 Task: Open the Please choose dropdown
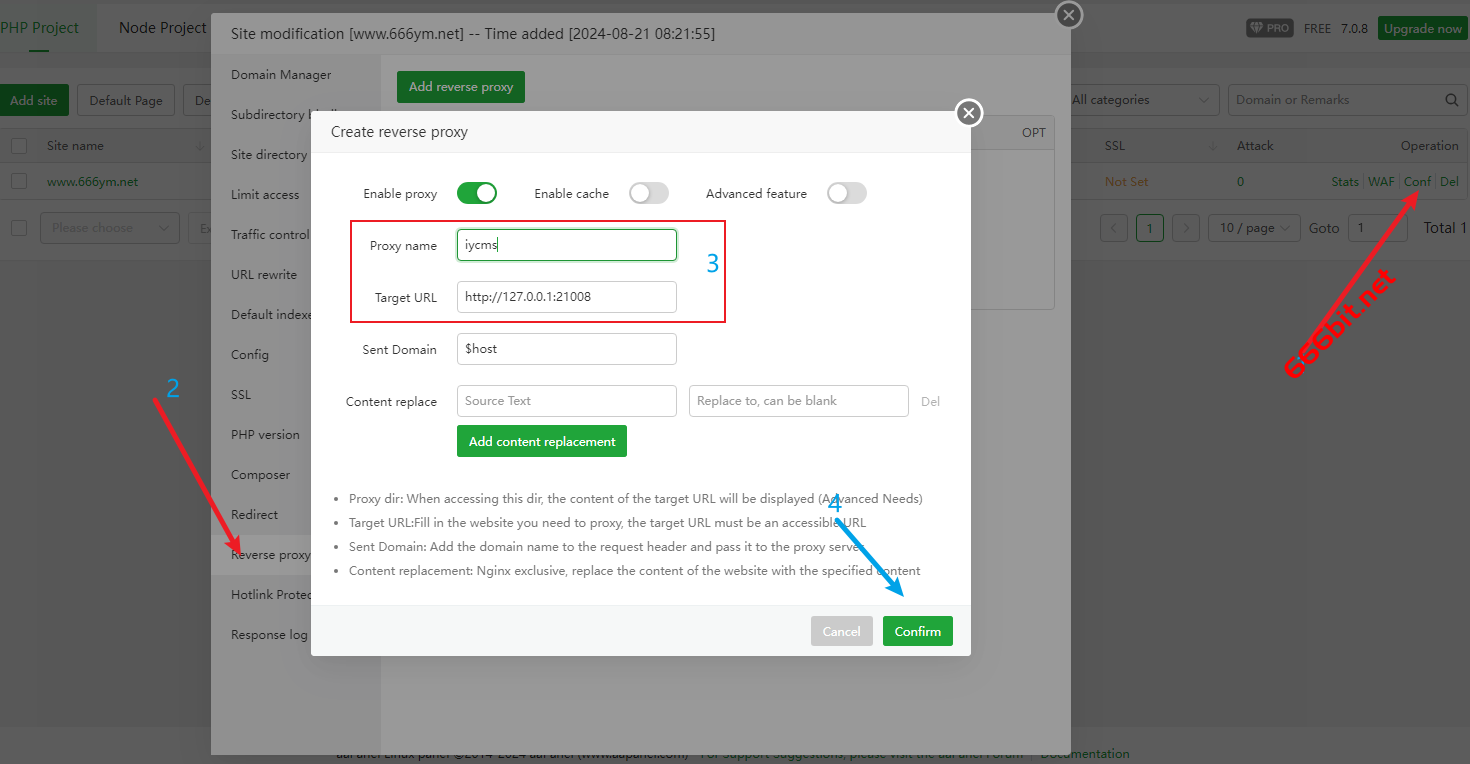110,228
